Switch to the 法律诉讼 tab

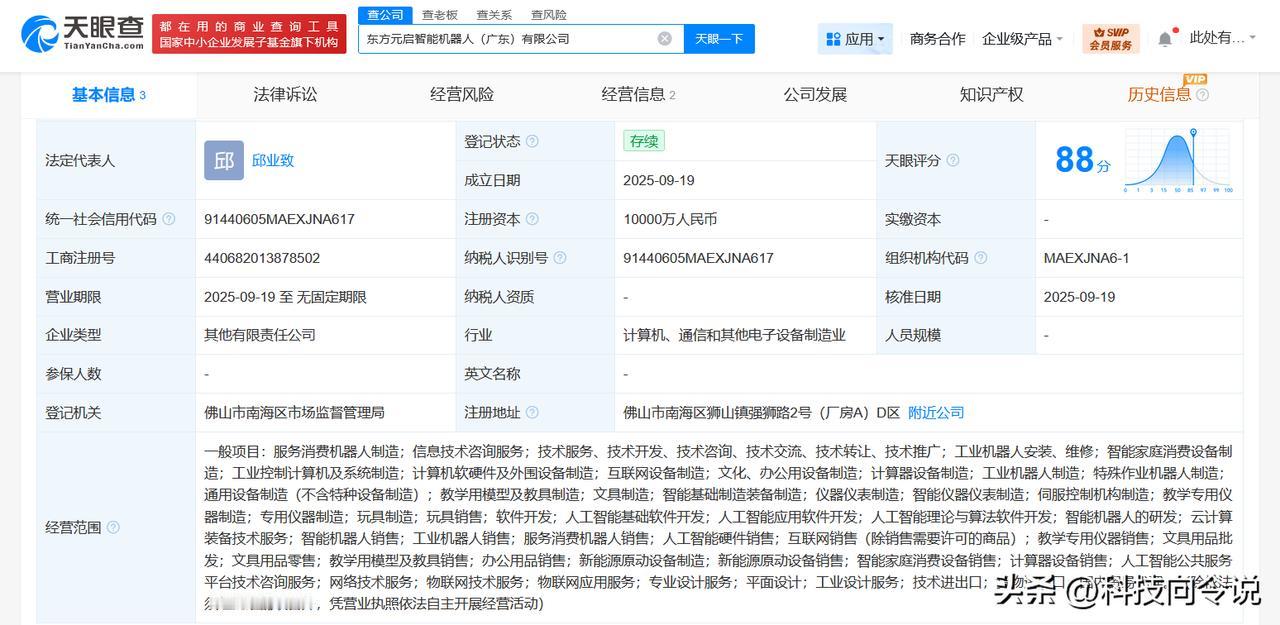point(285,95)
